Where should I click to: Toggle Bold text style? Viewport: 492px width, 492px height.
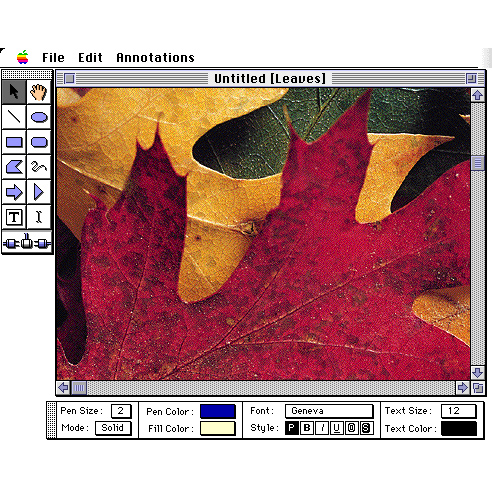point(307,428)
